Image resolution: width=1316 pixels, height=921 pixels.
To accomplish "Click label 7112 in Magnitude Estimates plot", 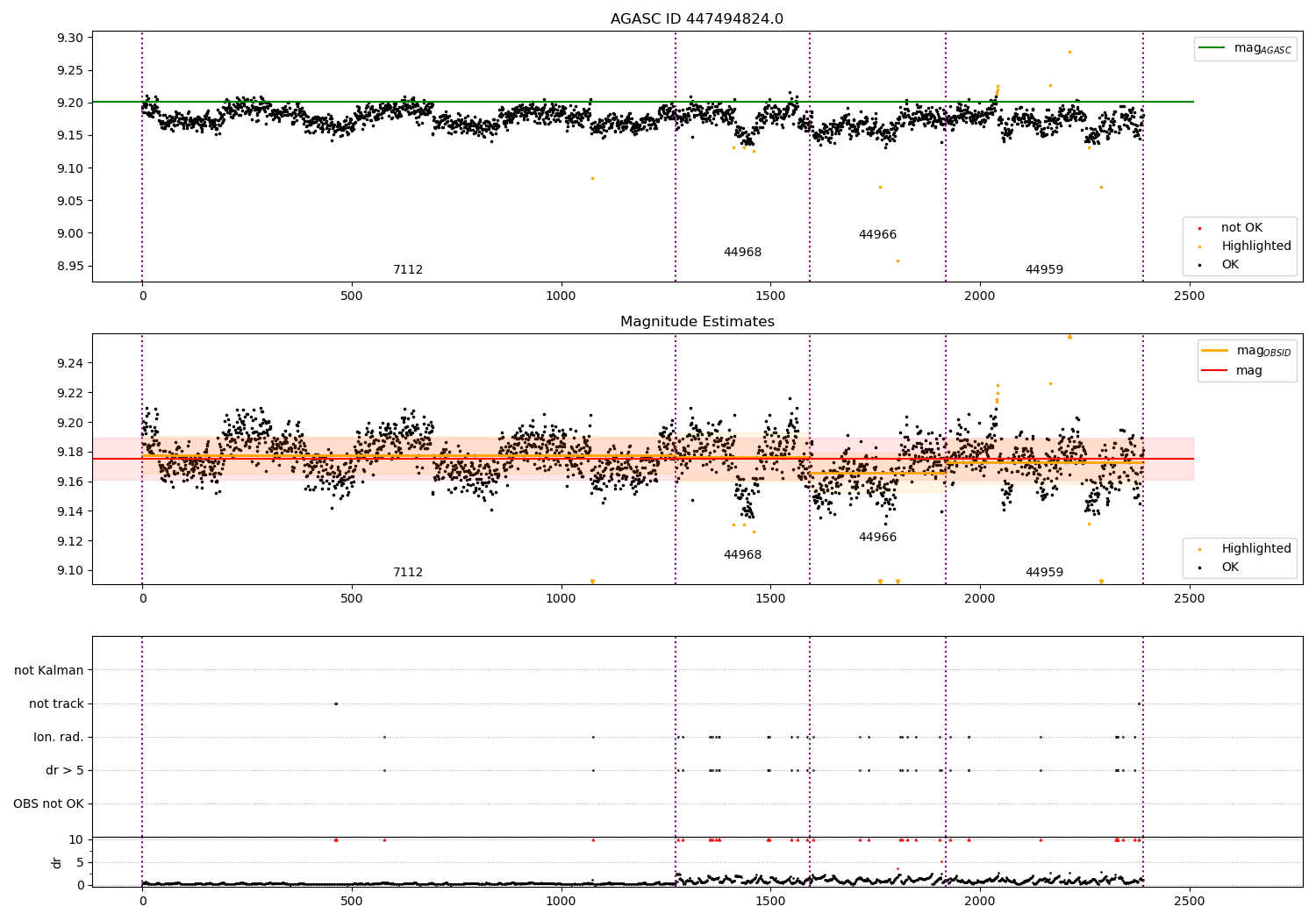I will [408, 573].
